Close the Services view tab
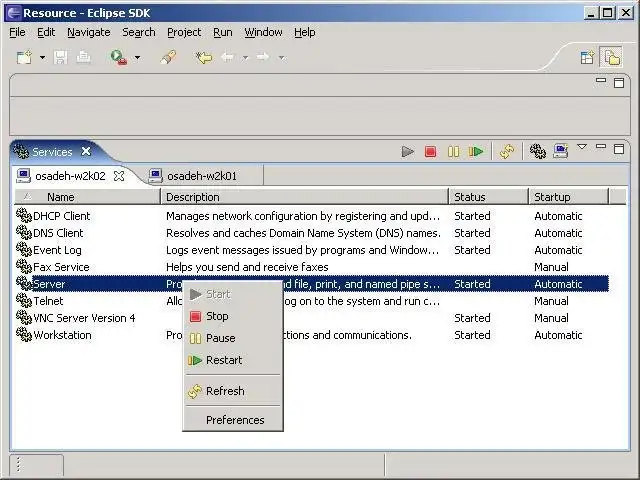 click(x=86, y=151)
